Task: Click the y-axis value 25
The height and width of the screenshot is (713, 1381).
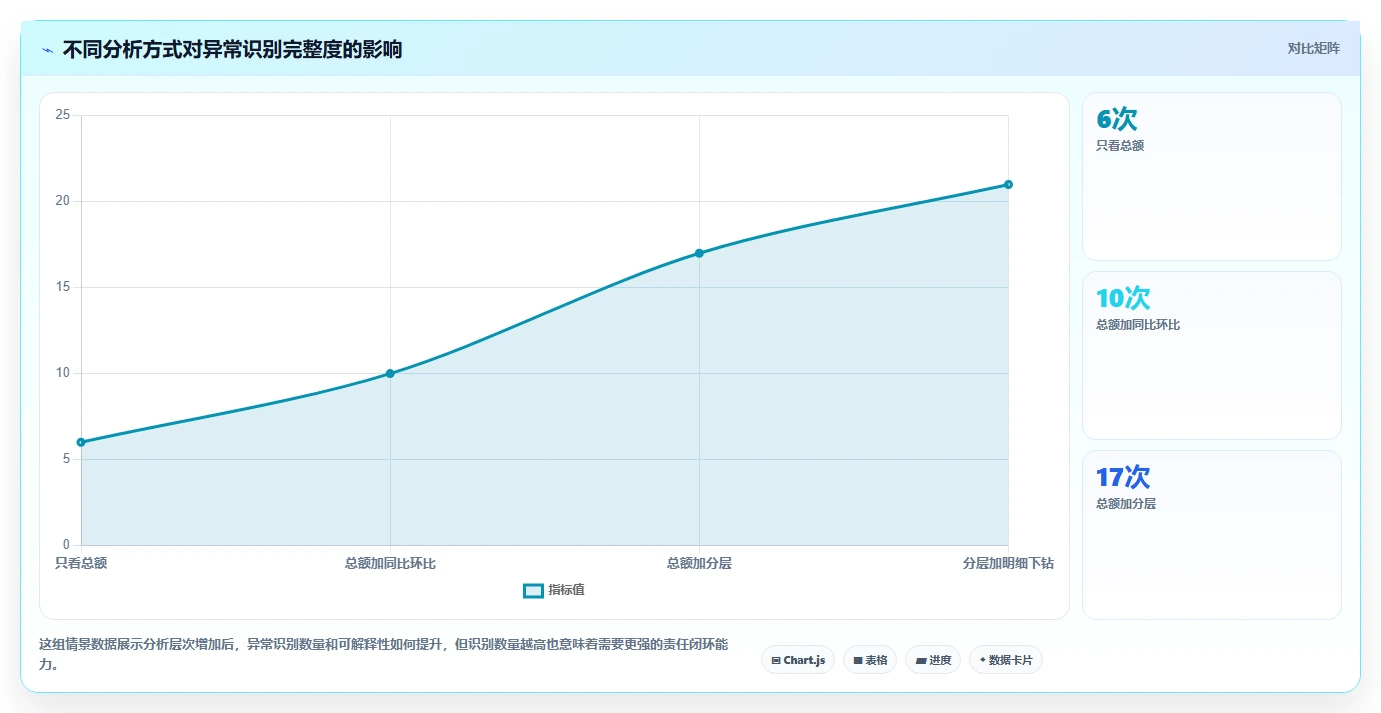Action: point(63,115)
